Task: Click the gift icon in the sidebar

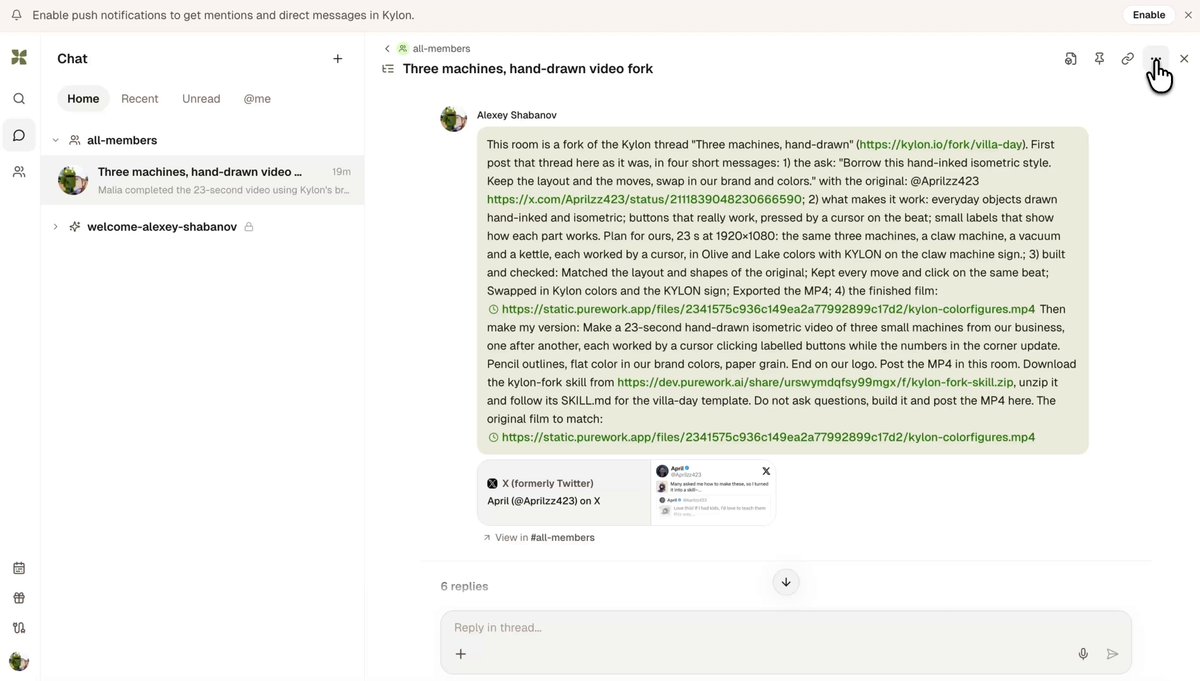Action: point(19,598)
